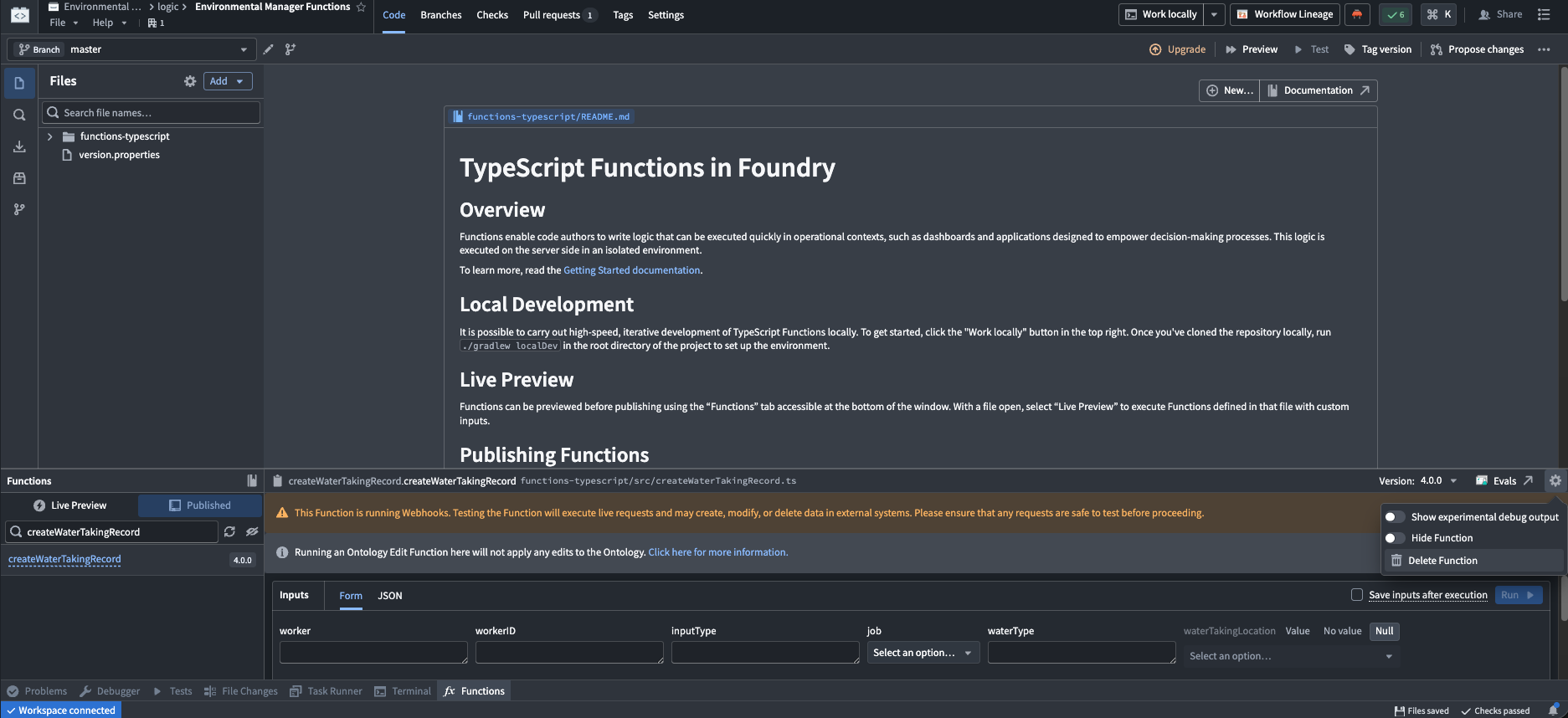Screen dimensions: 1568x718
Task: Click the refresh icon next to function search
Action: pyautogui.click(x=229, y=532)
